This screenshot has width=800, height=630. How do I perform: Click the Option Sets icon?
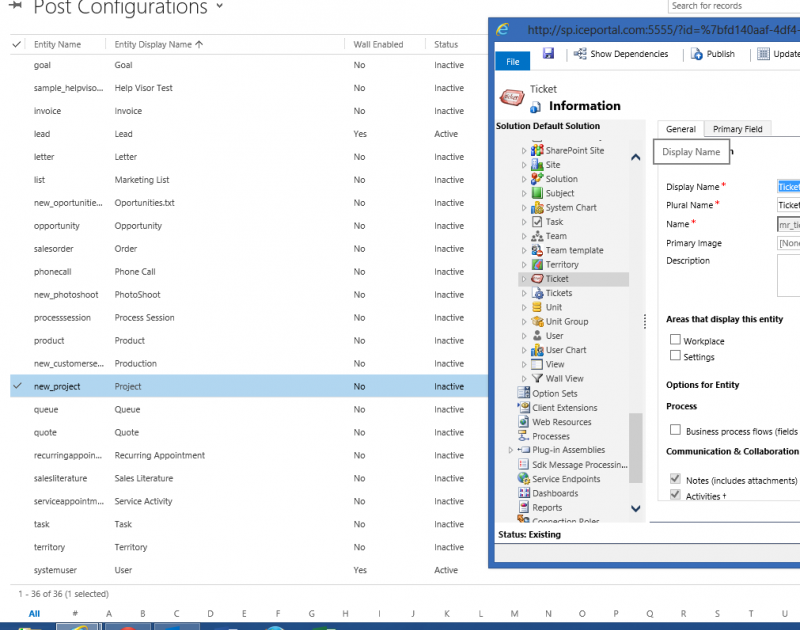(524, 393)
